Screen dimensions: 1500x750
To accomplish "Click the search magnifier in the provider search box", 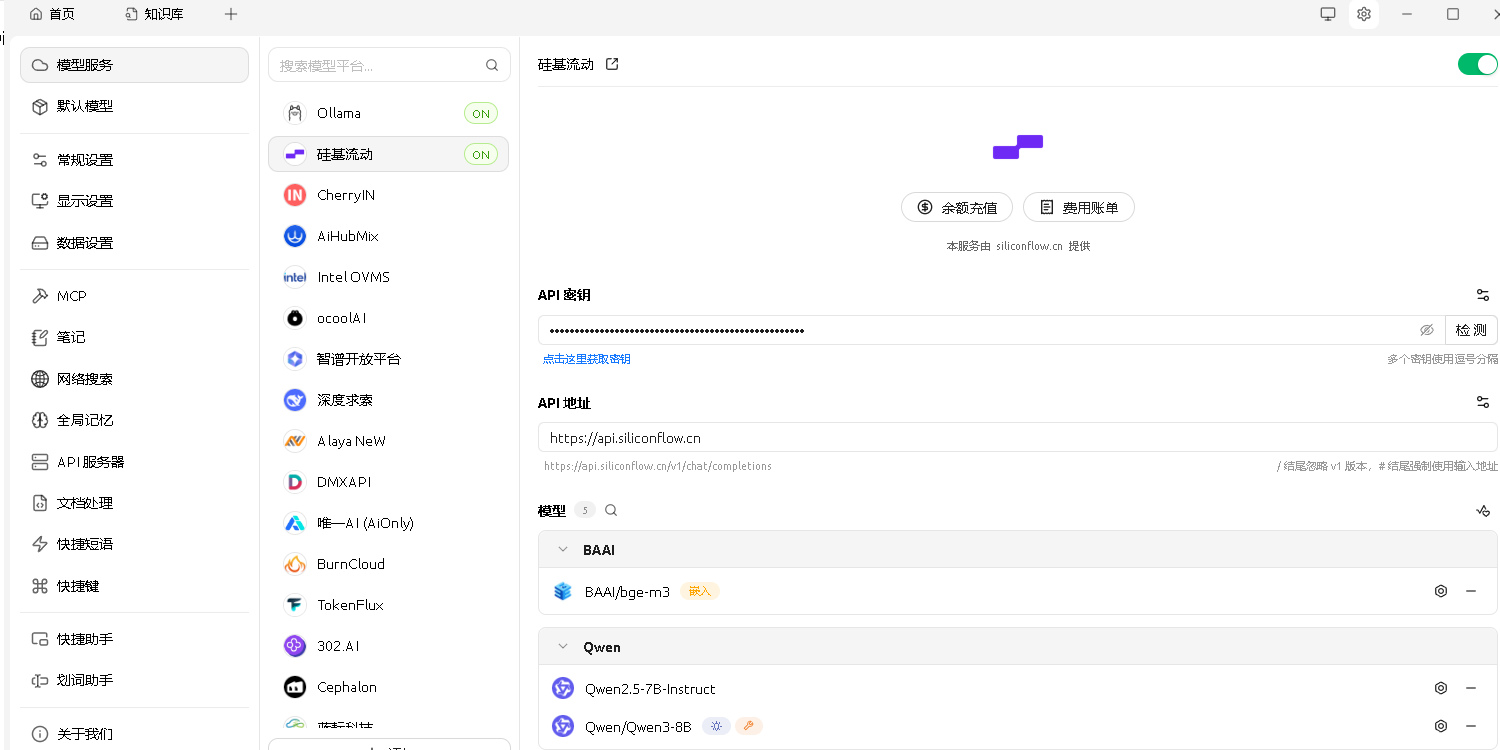I will pos(492,65).
